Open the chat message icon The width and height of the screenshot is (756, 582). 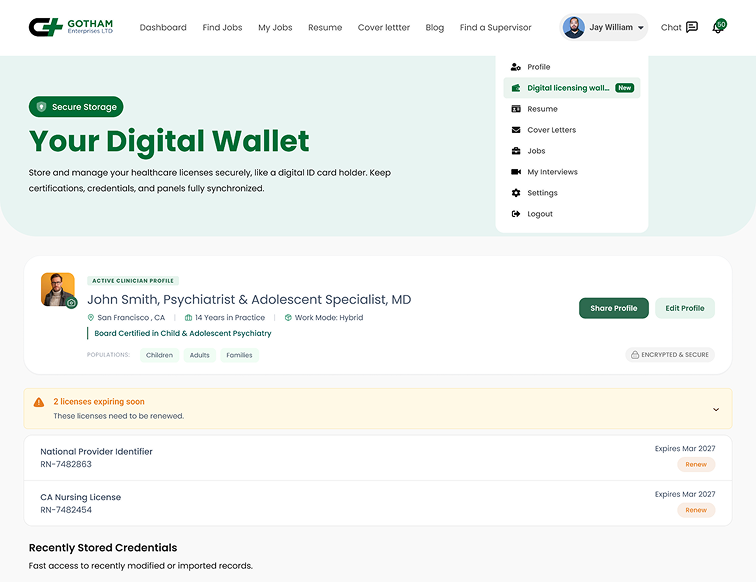[x=692, y=27]
